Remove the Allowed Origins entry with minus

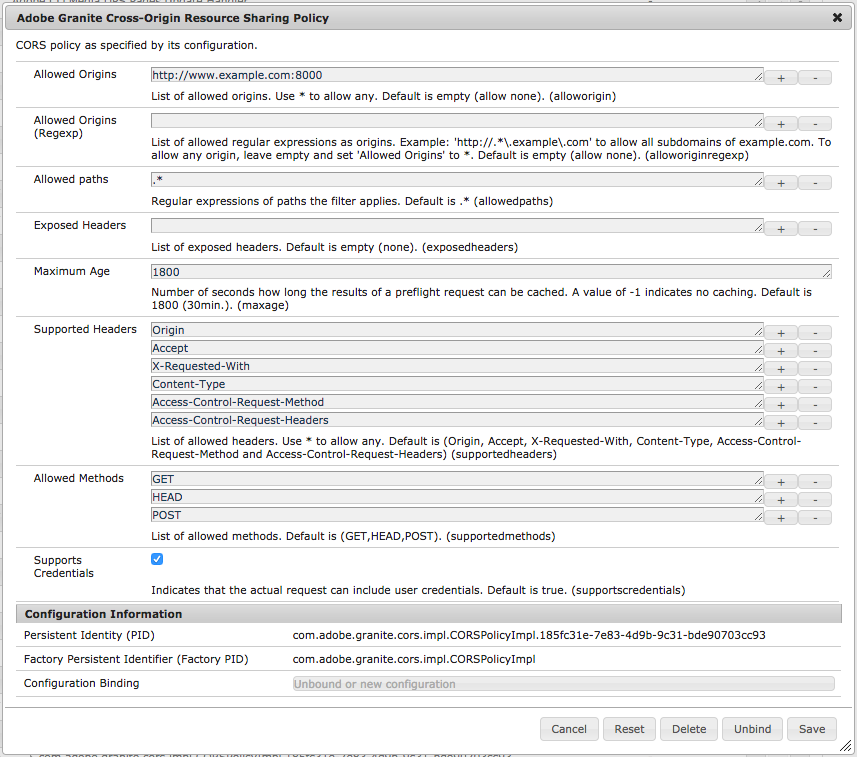[815, 78]
